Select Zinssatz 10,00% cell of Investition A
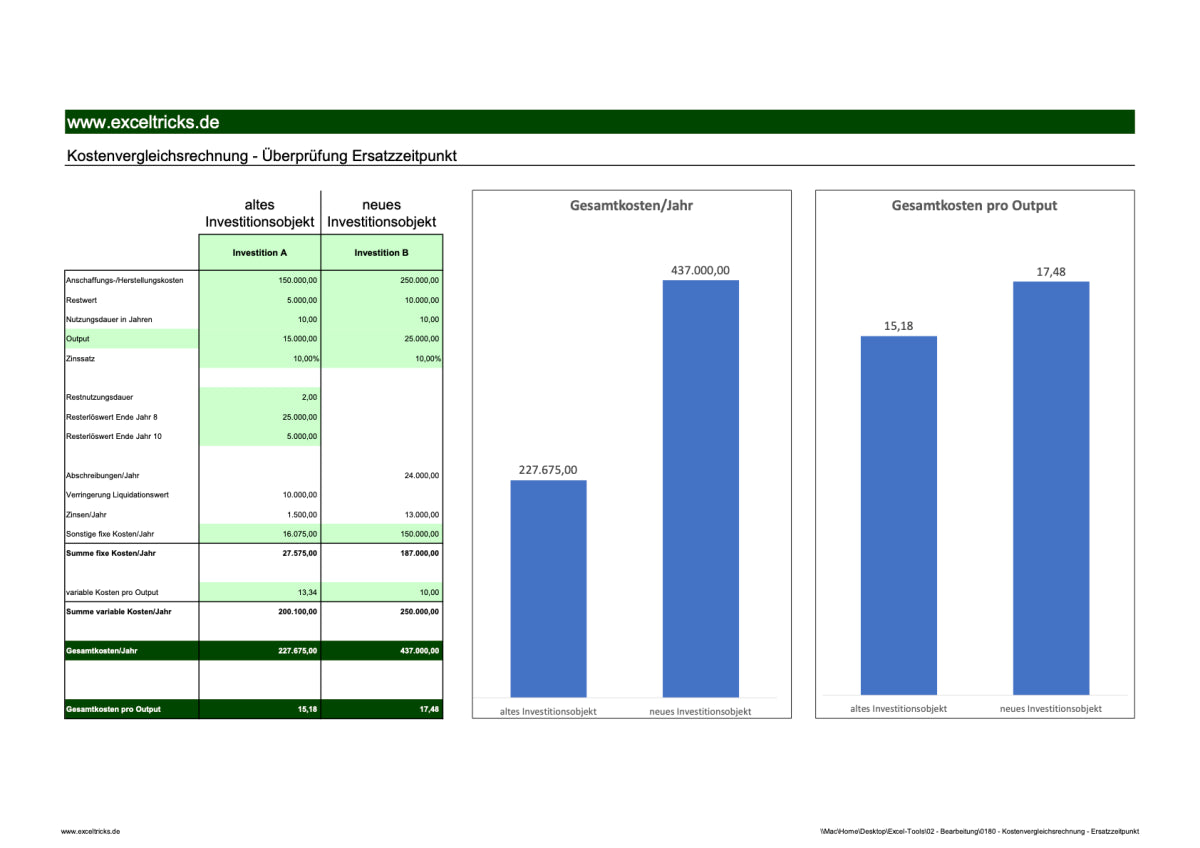Image resolution: width=1200 pixels, height=848 pixels. click(x=260, y=358)
